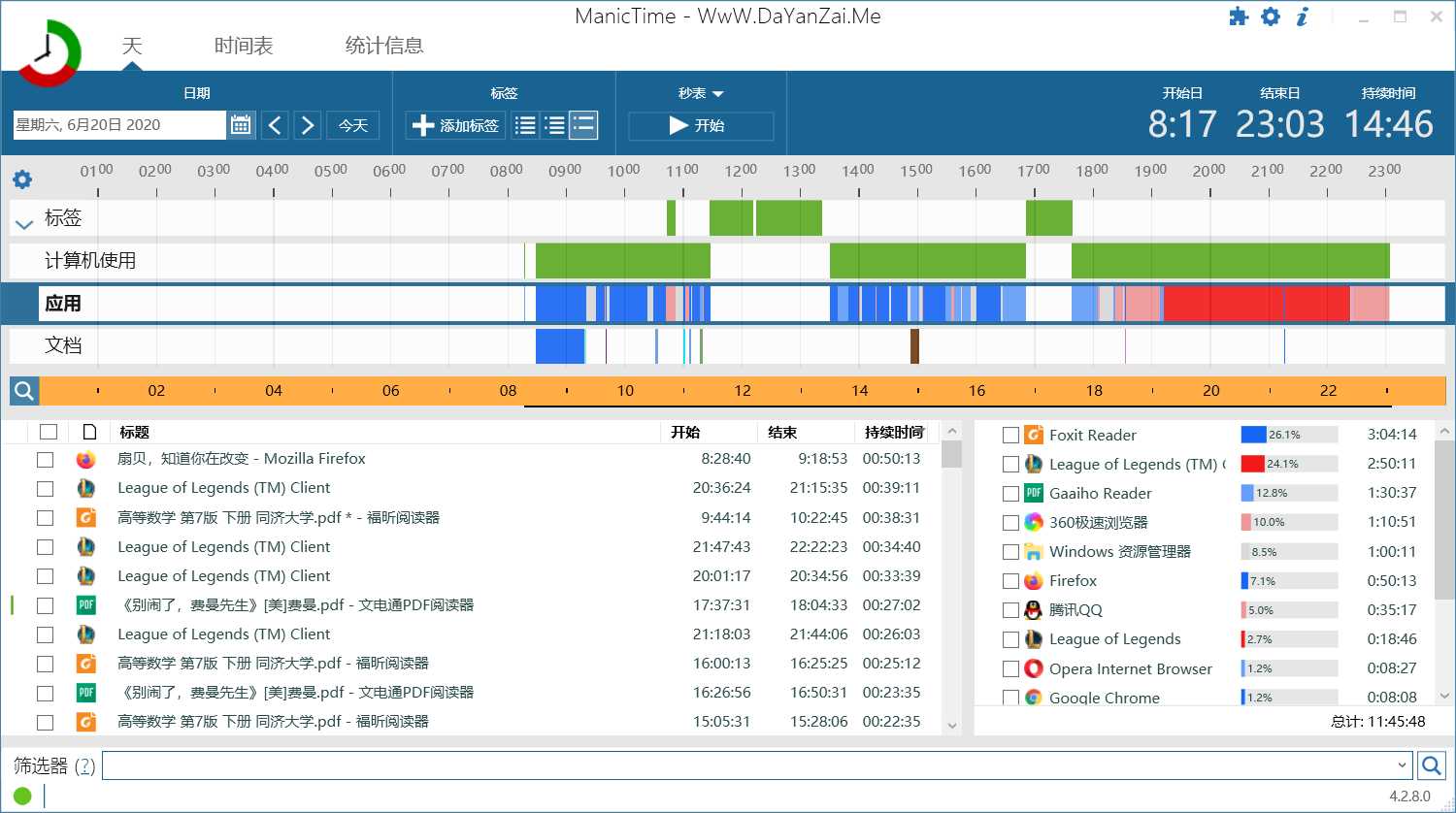Click document column header icon
This screenshot has width=1456, height=813.
(x=89, y=432)
